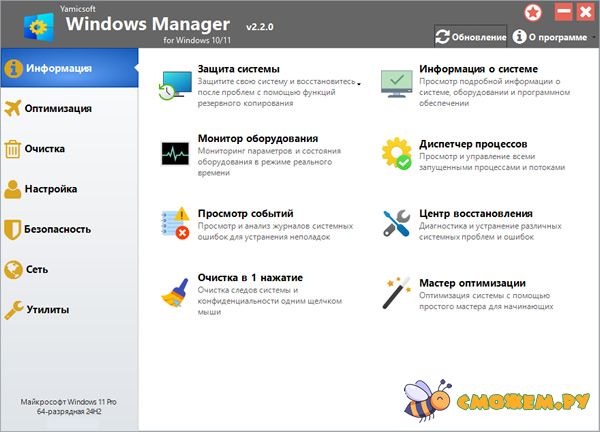Screen dimensions: 600x432
Task: Open the Монитор оборудования monitor icon
Action: point(174,154)
